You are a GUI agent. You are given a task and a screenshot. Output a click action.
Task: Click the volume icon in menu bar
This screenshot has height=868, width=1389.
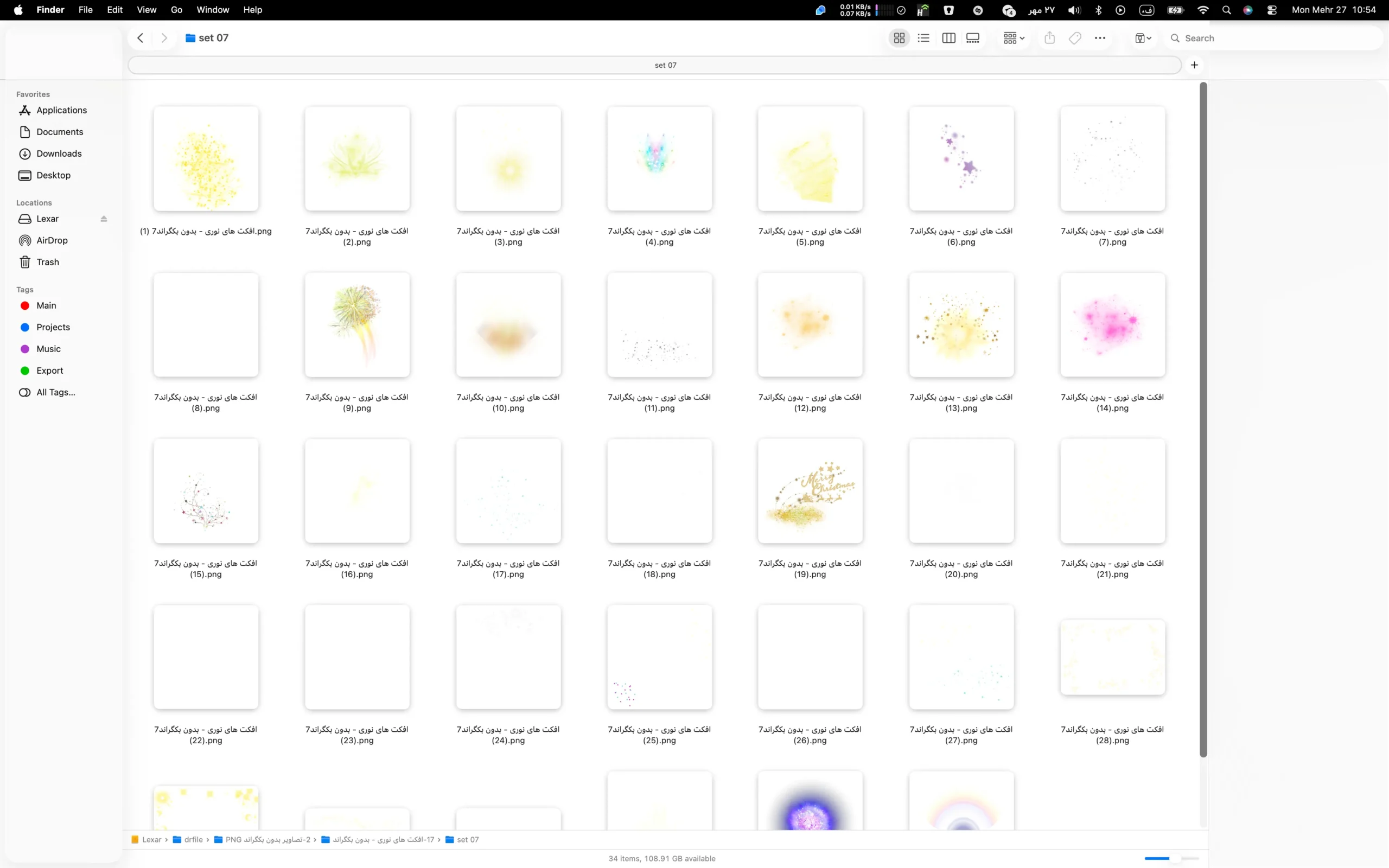[x=1074, y=10]
